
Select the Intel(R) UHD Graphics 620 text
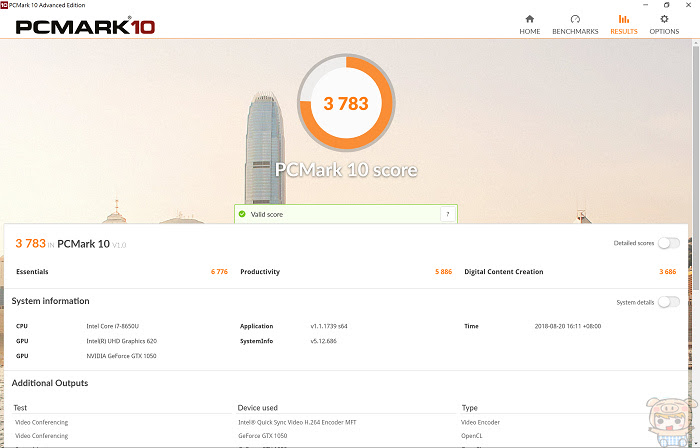pyautogui.click(x=121, y=341)
